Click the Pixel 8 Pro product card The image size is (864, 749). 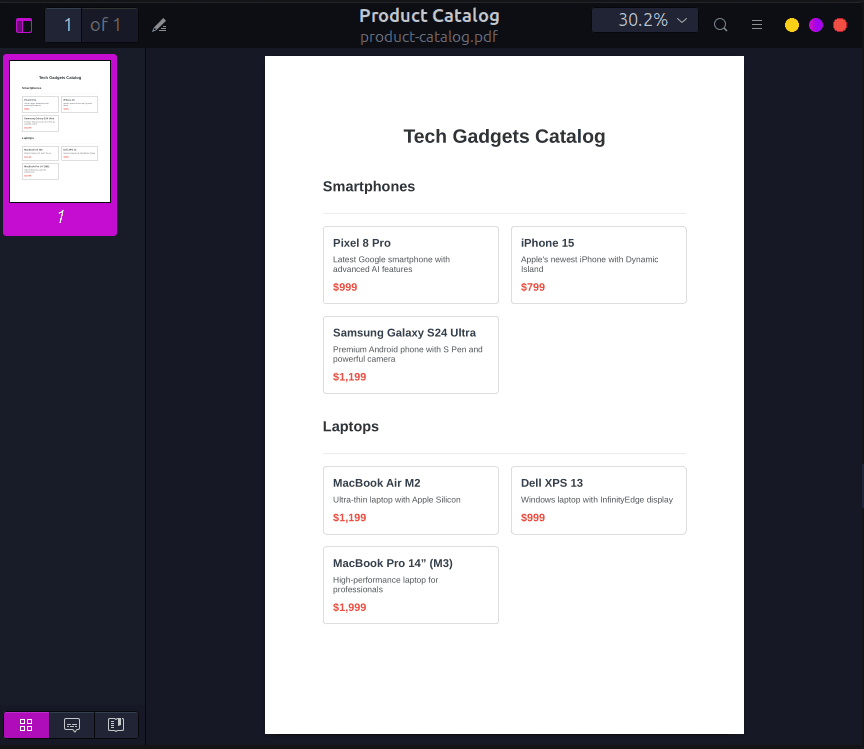[x=410, y=264]
